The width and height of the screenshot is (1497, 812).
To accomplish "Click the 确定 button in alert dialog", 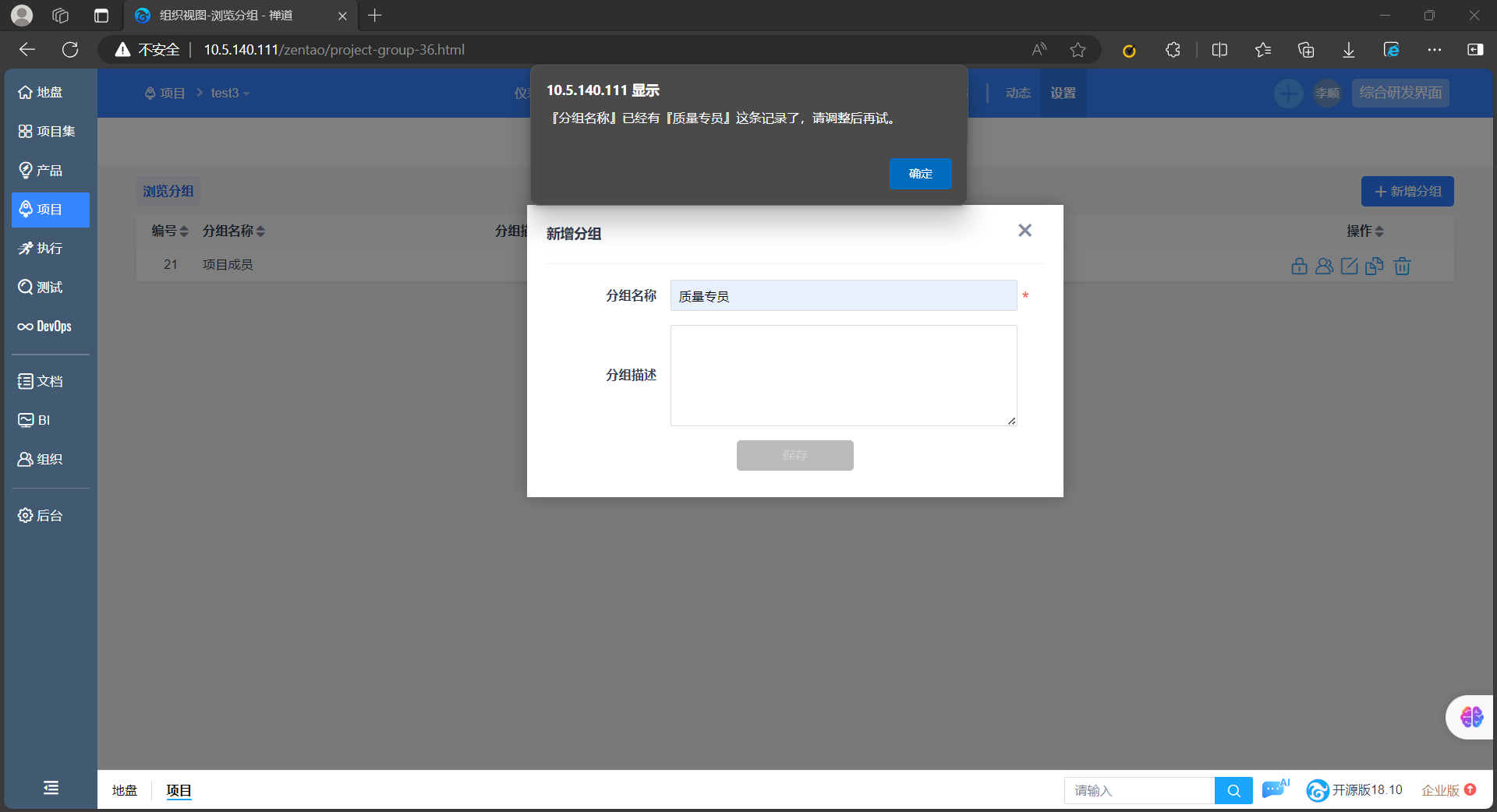I will (920, 174).
